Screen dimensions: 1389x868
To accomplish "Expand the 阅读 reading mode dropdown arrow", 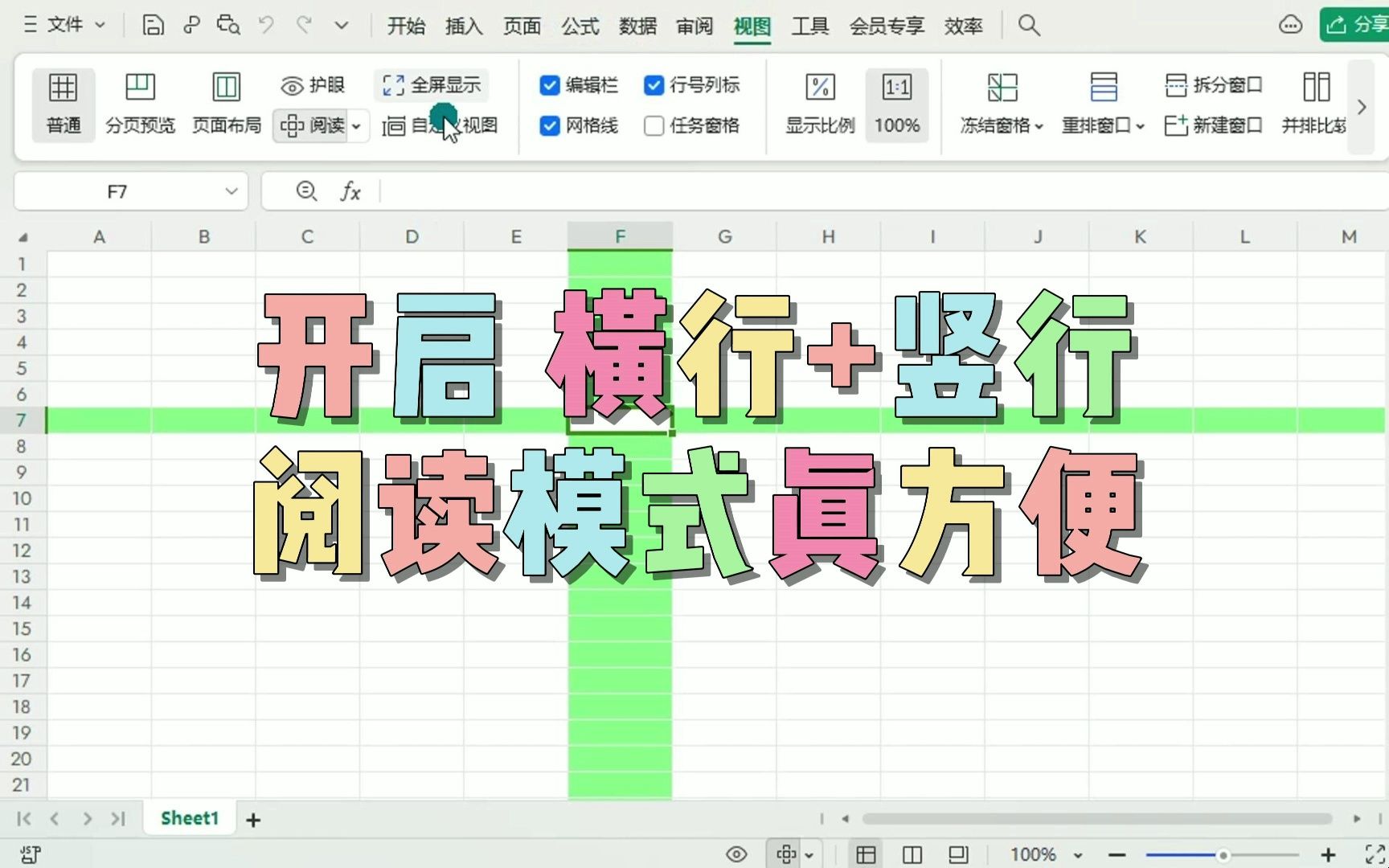I will click(356, 126).
